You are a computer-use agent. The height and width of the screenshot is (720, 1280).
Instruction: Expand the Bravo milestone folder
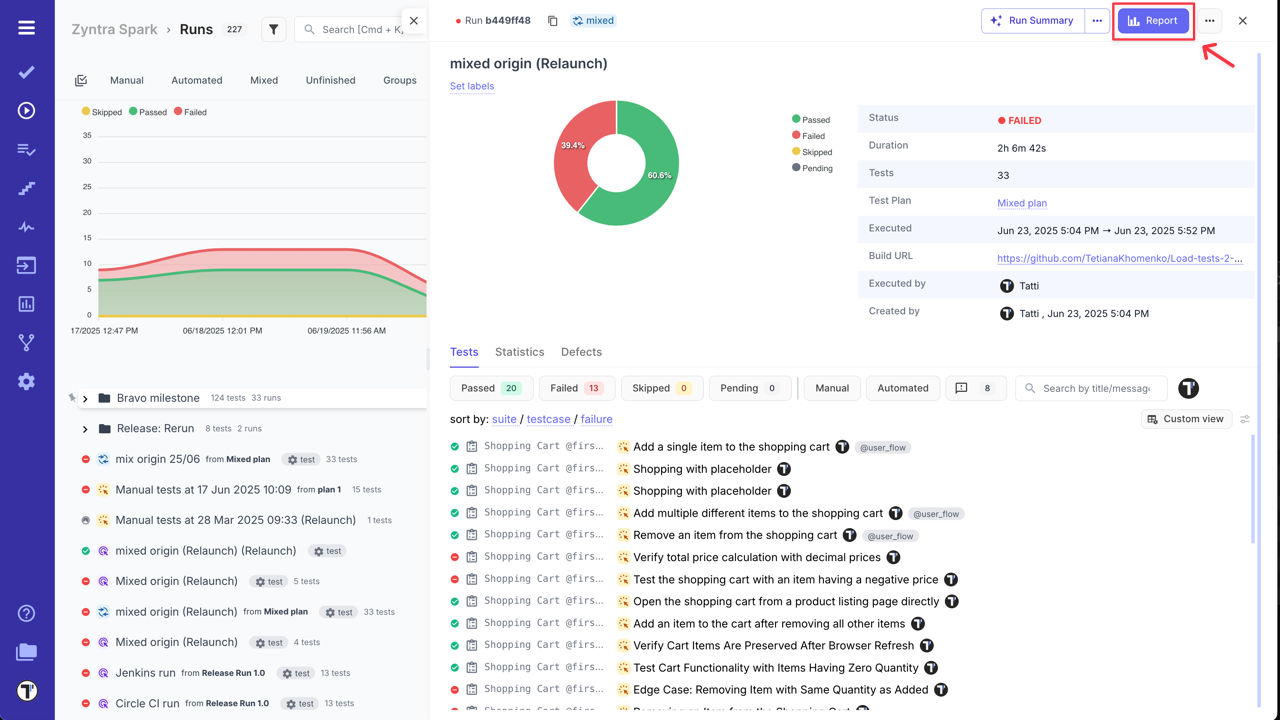tap(85, 397)
